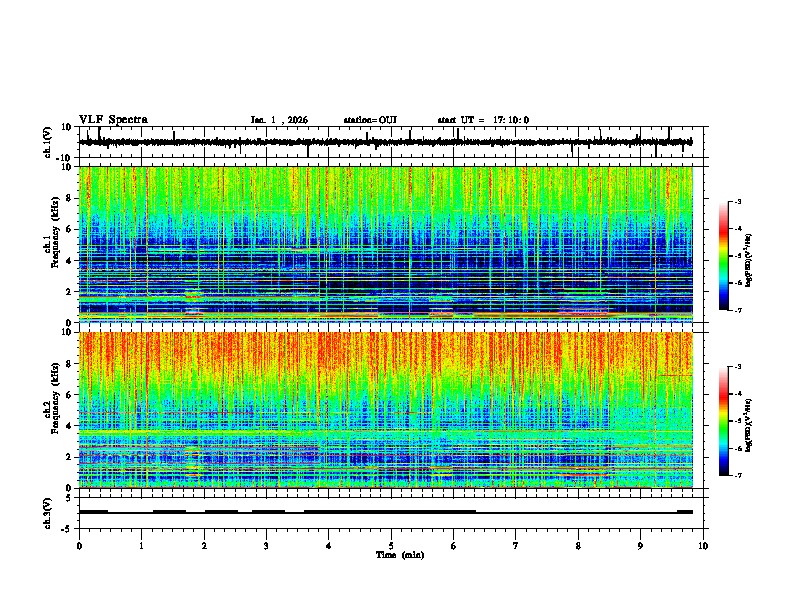Click the thick ch.3 segment near minute 3
The height and width of the screenshot is (612, 792).
[x=268, y=512]
